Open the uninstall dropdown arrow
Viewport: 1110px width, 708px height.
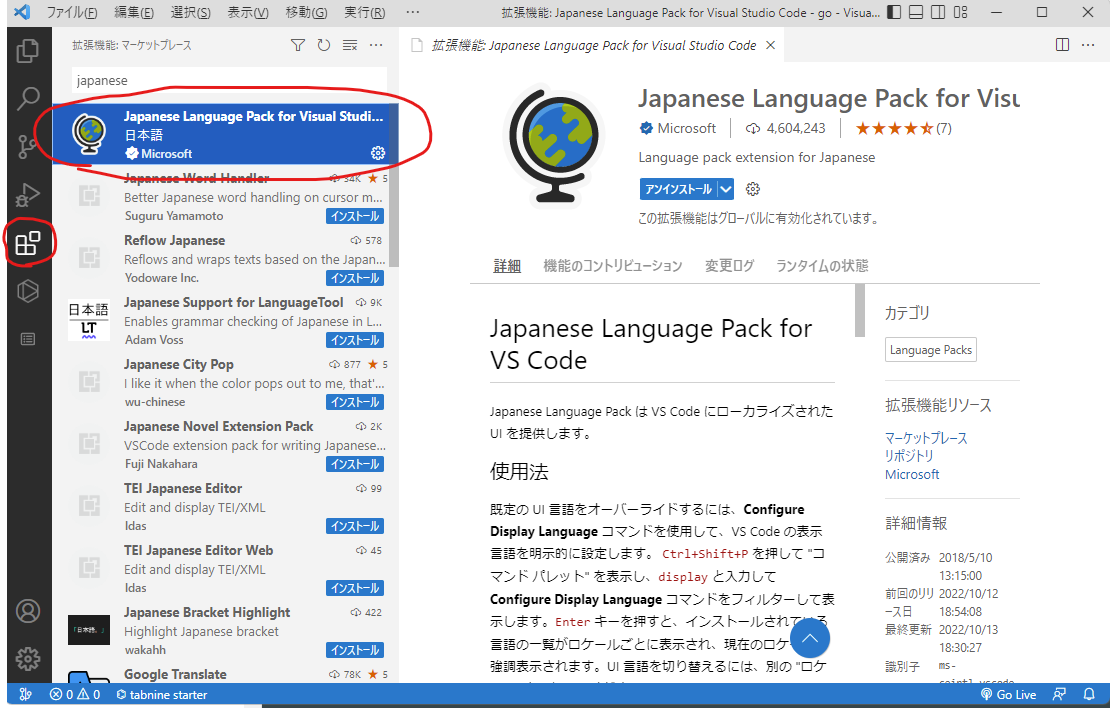click(726, 189)
